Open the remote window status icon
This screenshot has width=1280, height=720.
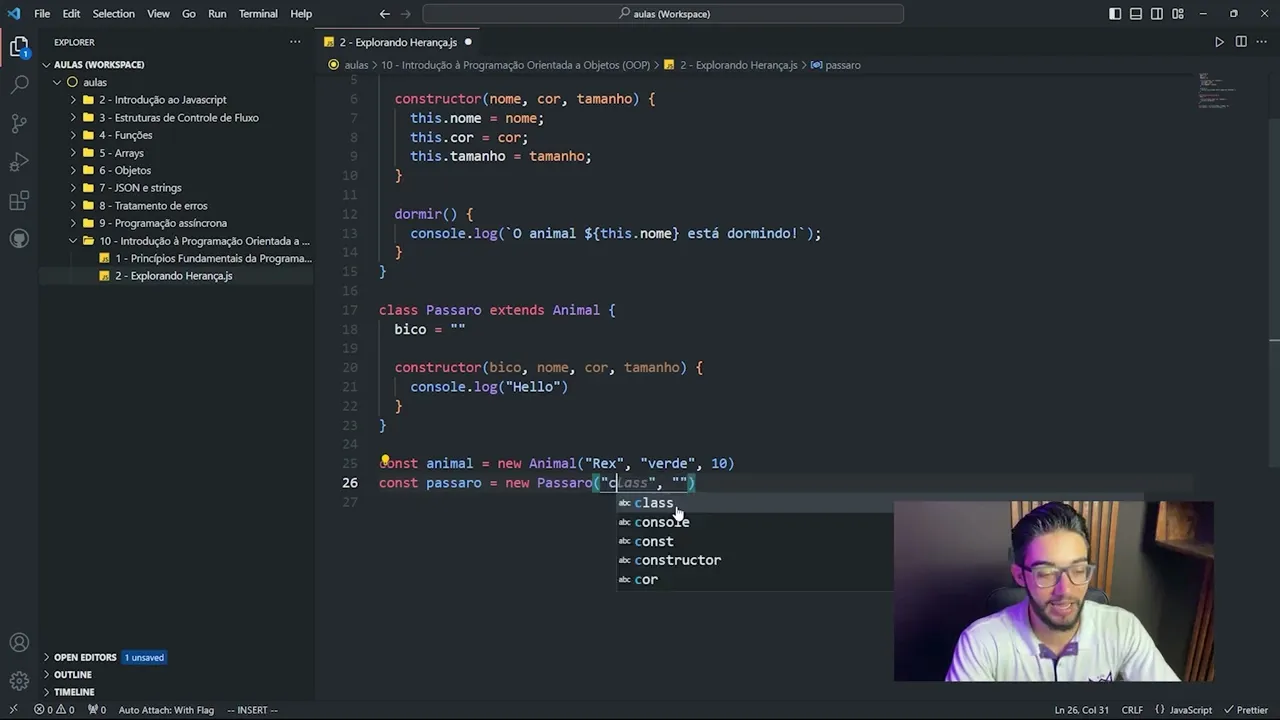click(x=12, y=710)
